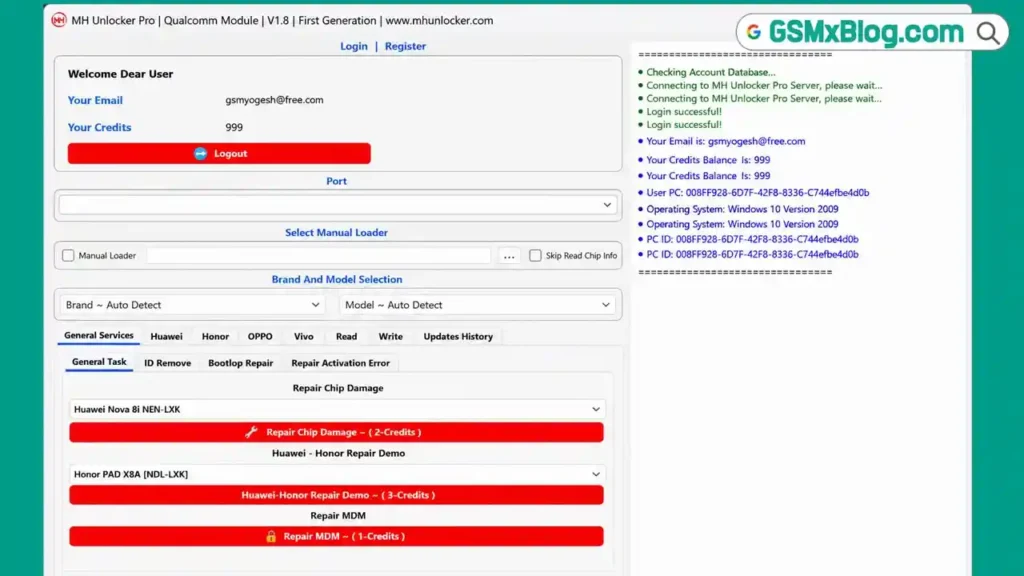This screenshot has height=576, width=1024.
Task: Open the Port dropdown
Action: 338,205
